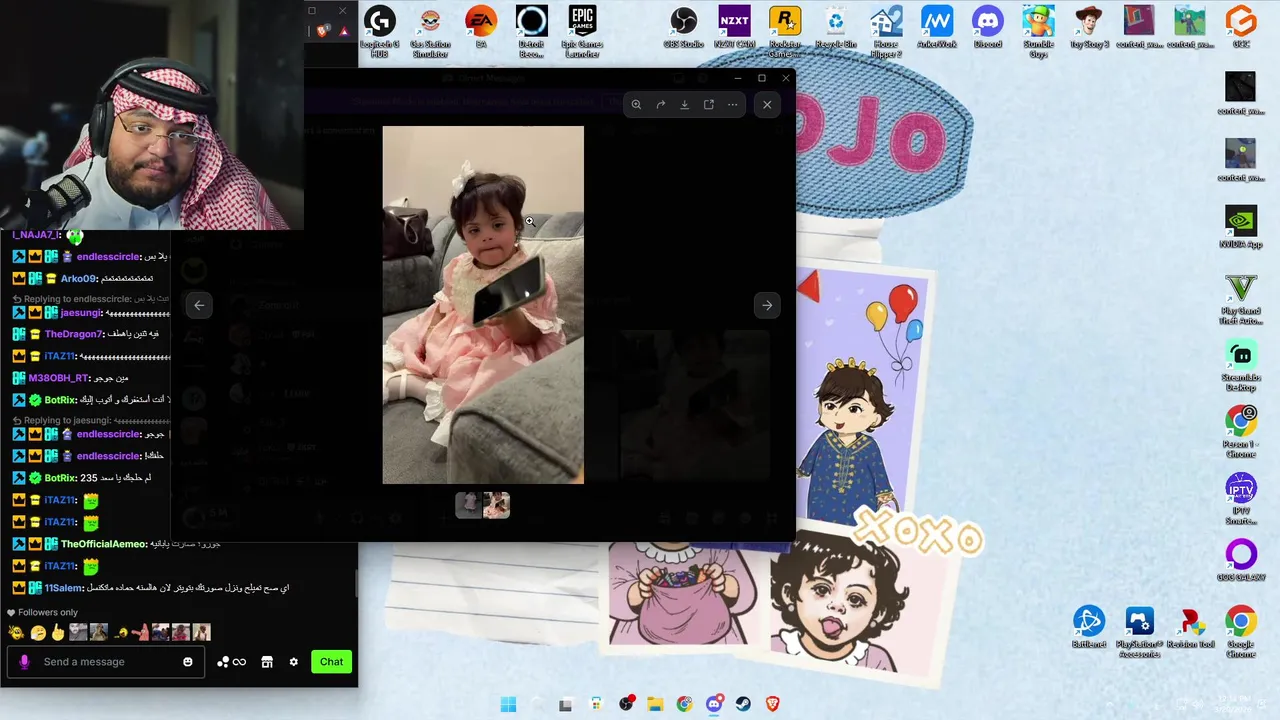Open Stumble Guys desktop shortcut
1280x720 pixels.
(1038, 31)
